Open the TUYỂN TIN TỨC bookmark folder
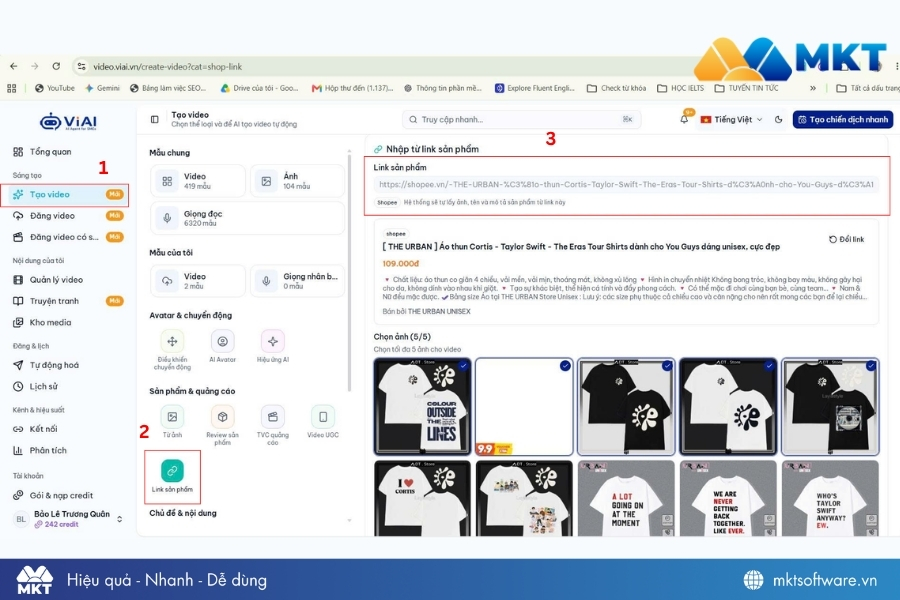 (x=747, y=88)
